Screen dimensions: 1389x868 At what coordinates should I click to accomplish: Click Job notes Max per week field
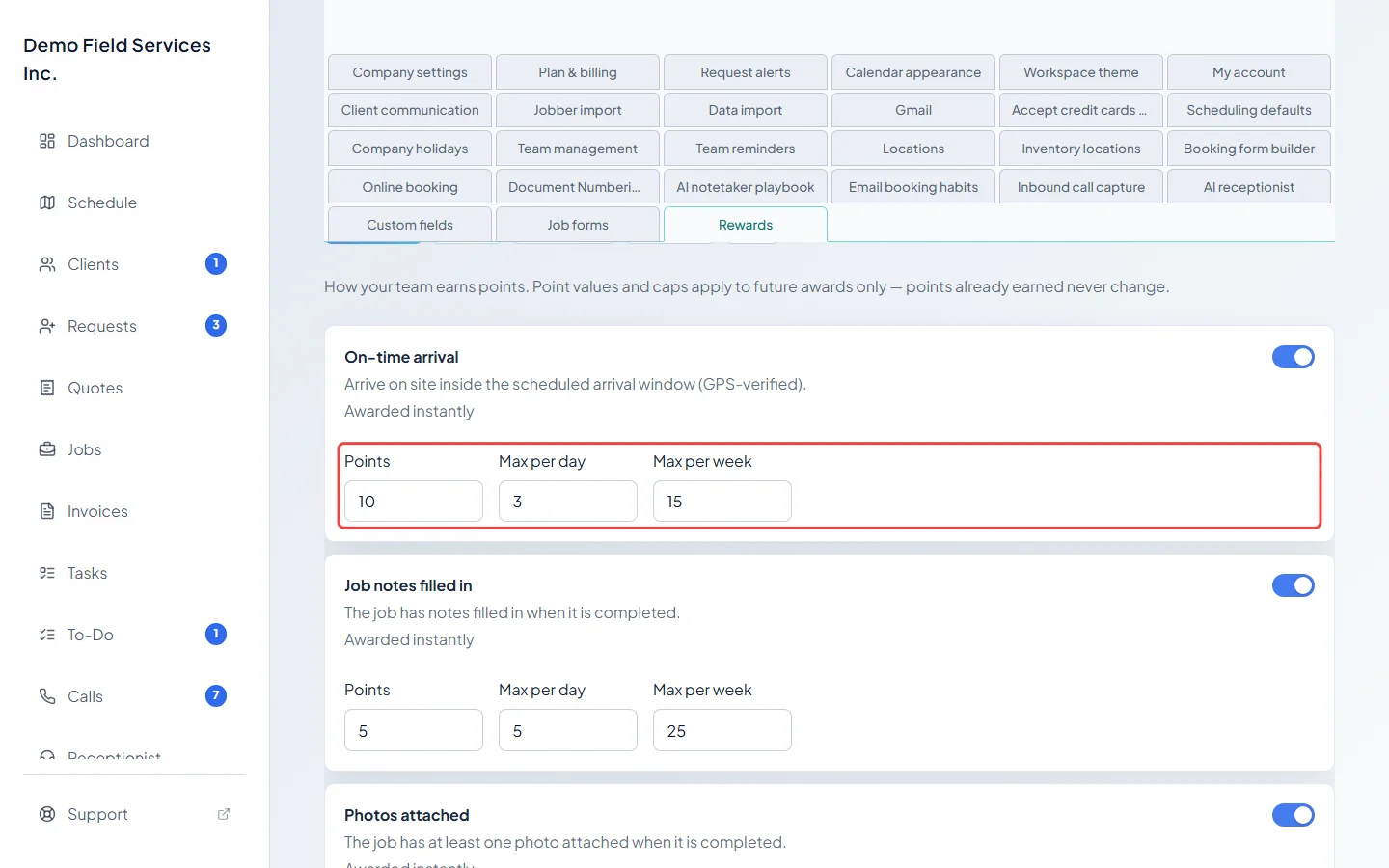point(722,730)
